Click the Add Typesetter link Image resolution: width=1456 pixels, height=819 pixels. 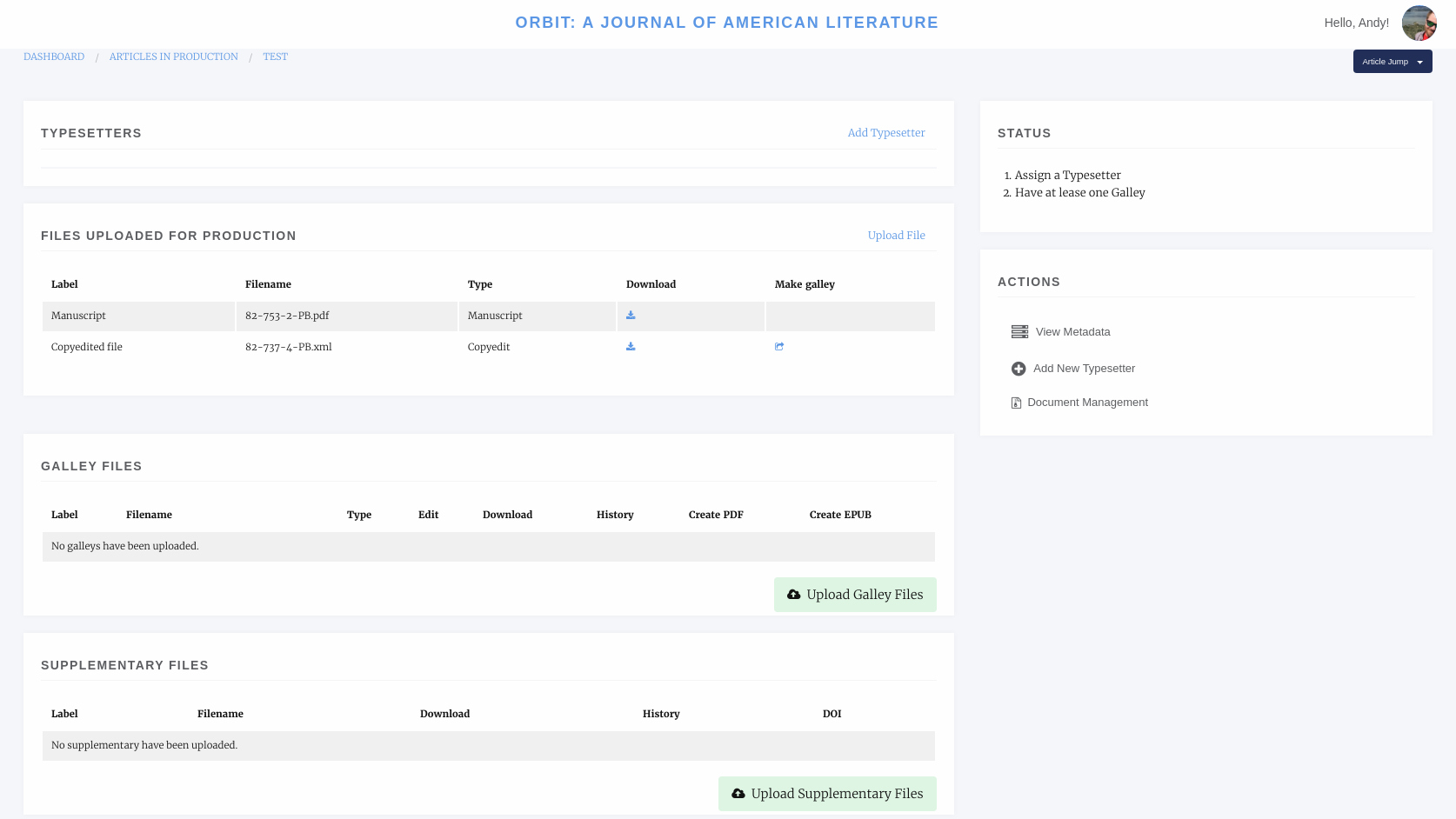885,133
